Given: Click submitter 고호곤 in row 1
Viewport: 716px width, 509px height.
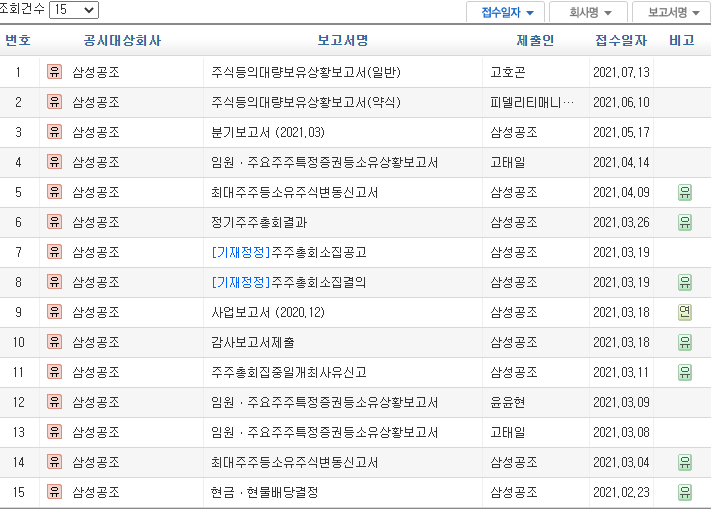Looking at the screenshot, I should coord(508,72).
